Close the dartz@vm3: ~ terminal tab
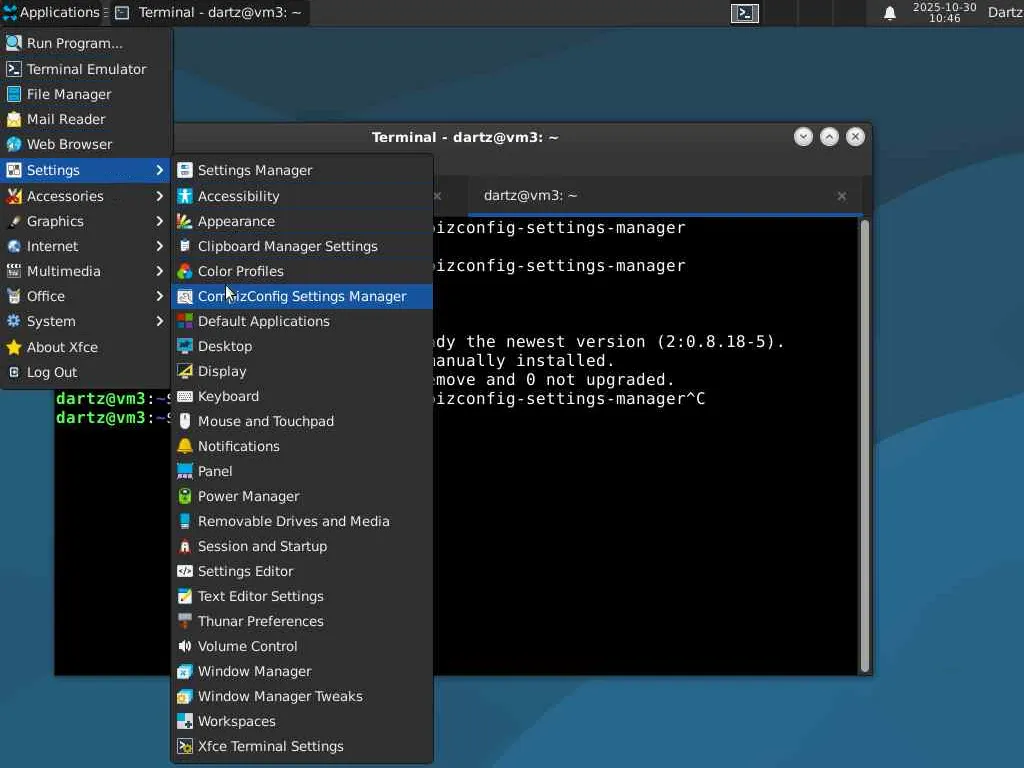Viewport: 1024px width, 768px height. pos(842,196)
